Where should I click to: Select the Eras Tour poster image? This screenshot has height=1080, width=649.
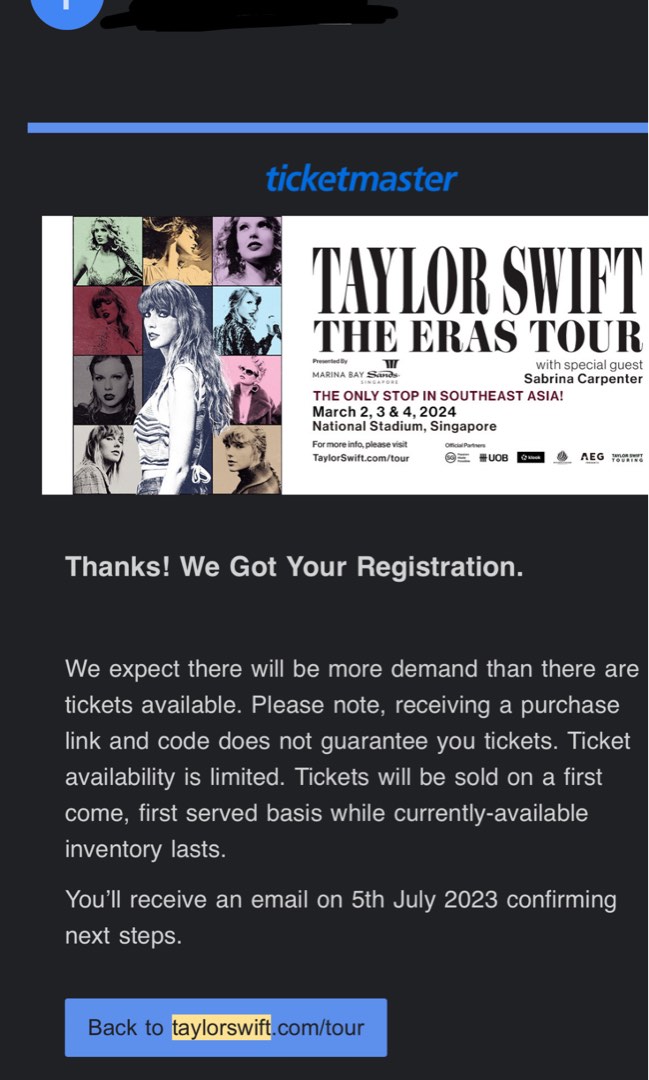coord(345,355)
